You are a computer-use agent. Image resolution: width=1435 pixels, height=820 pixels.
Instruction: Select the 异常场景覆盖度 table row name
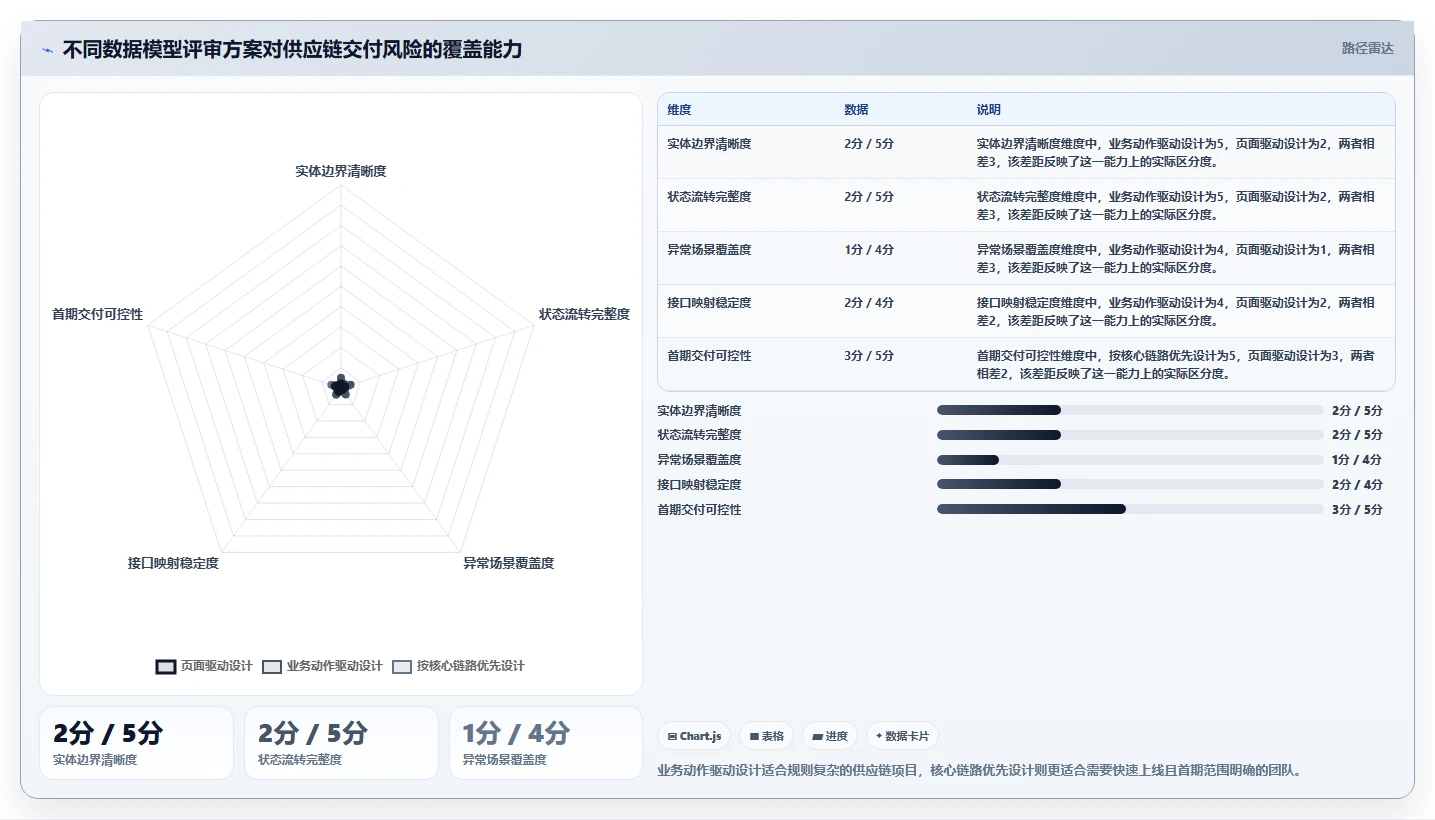[709, 250]
